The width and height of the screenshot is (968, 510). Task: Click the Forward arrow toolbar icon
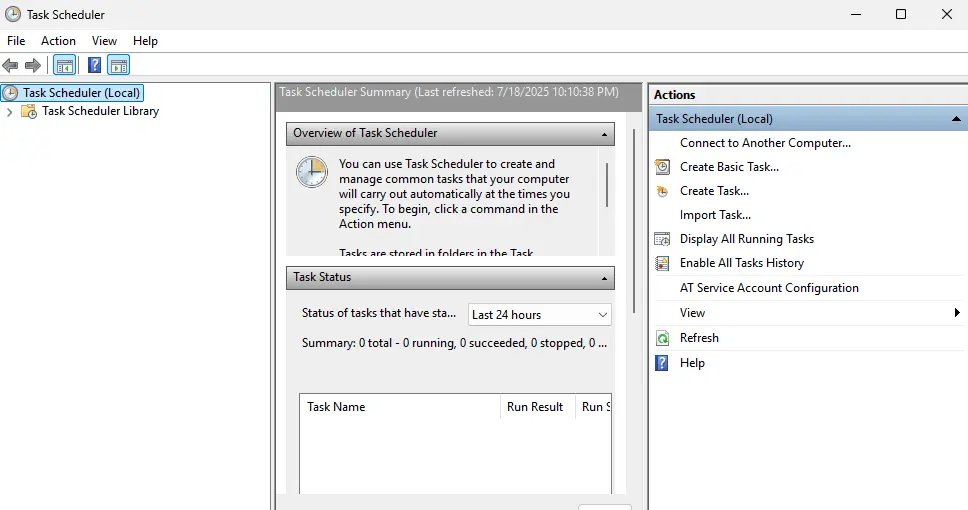click(x=33, y=66)
